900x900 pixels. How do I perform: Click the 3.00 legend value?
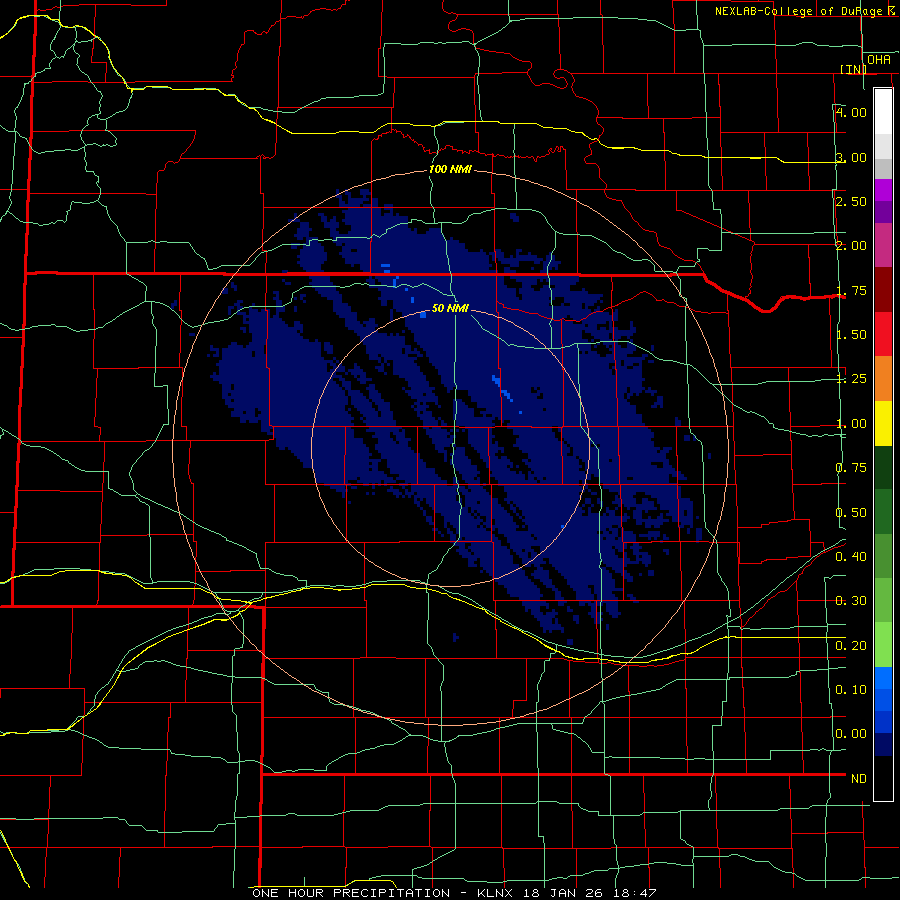point(851,157)
